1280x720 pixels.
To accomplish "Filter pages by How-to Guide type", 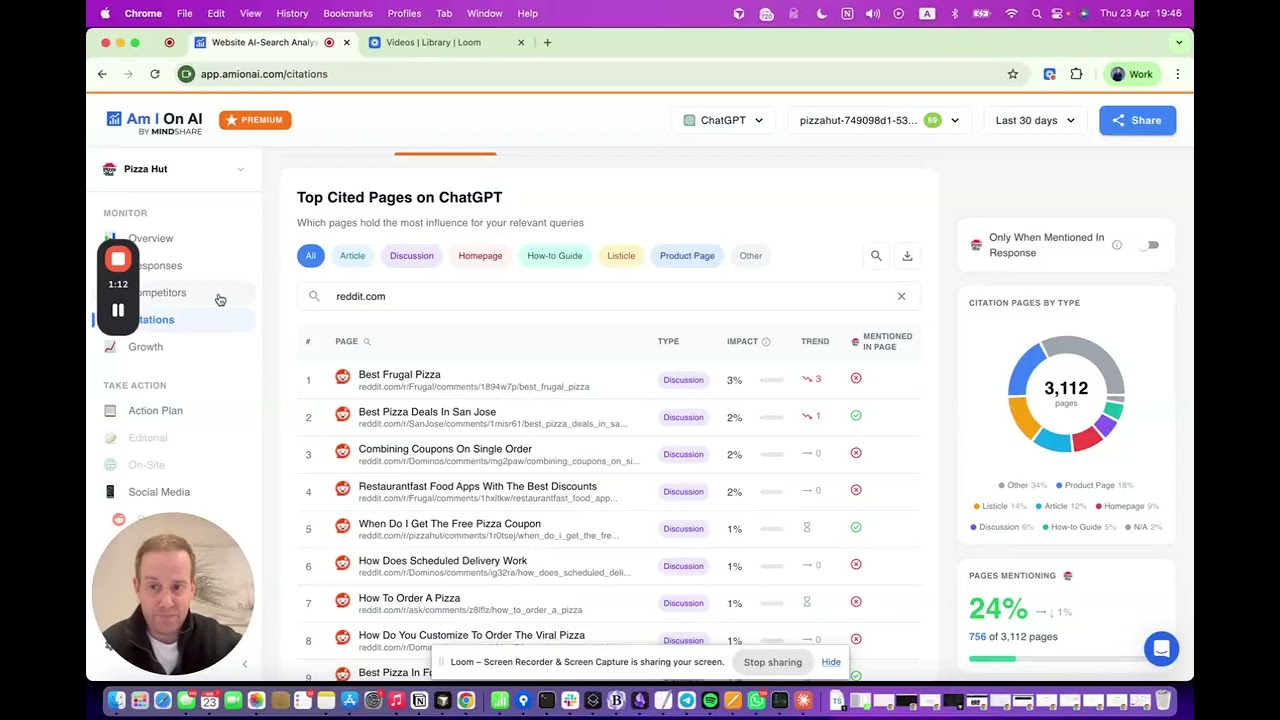I will (x=555, y=256).
